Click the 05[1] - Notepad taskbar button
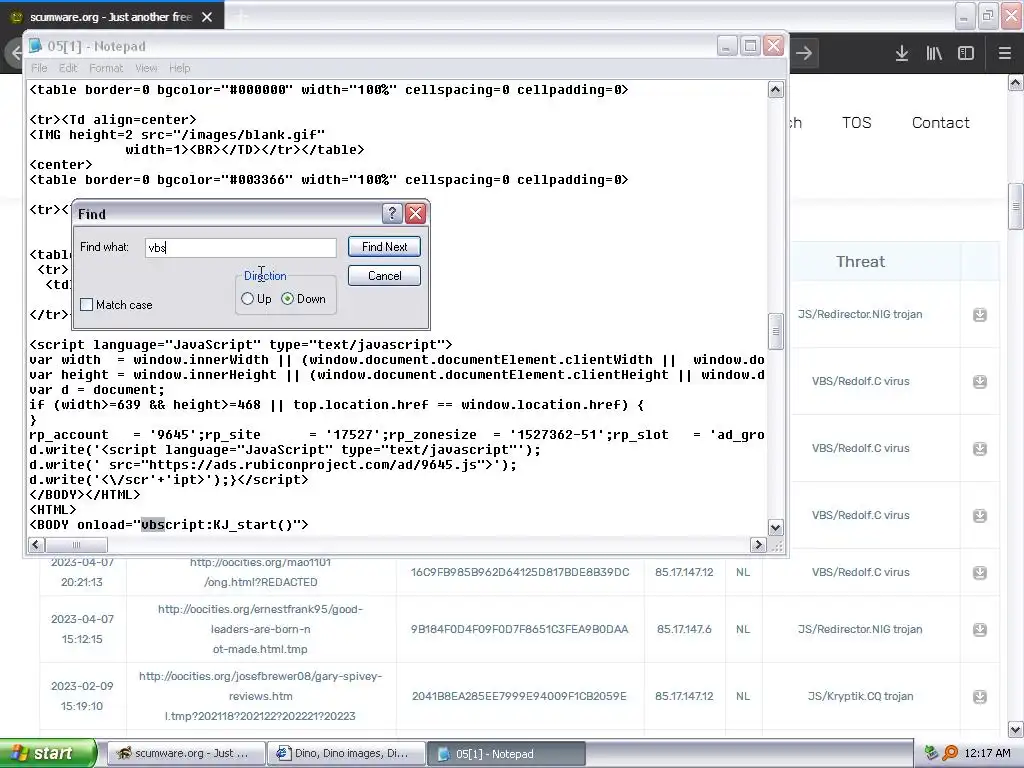Screen dimensions: 1024x768 pos(506,753)
